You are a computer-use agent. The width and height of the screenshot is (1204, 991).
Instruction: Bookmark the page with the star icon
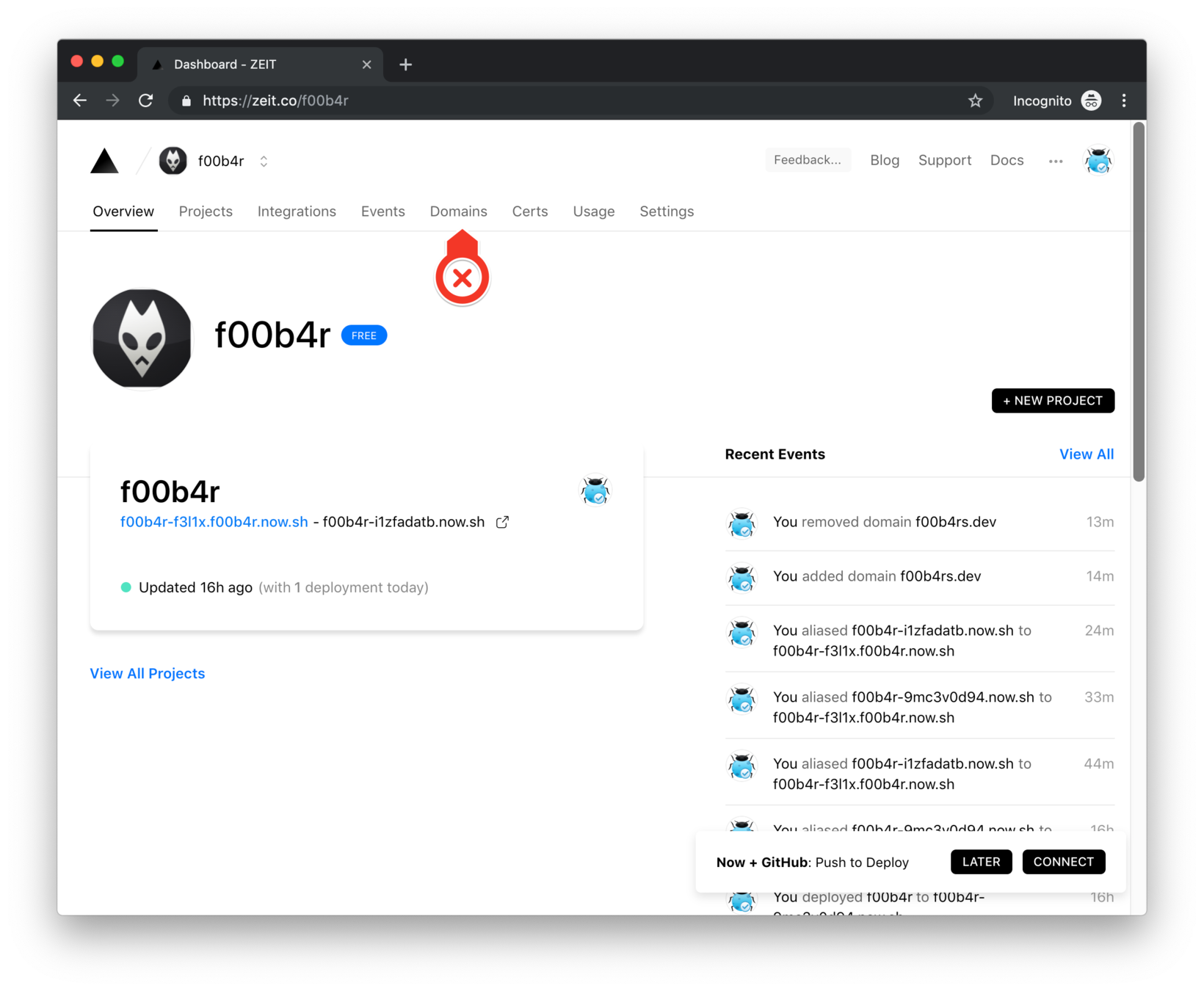tap(975, 101)
